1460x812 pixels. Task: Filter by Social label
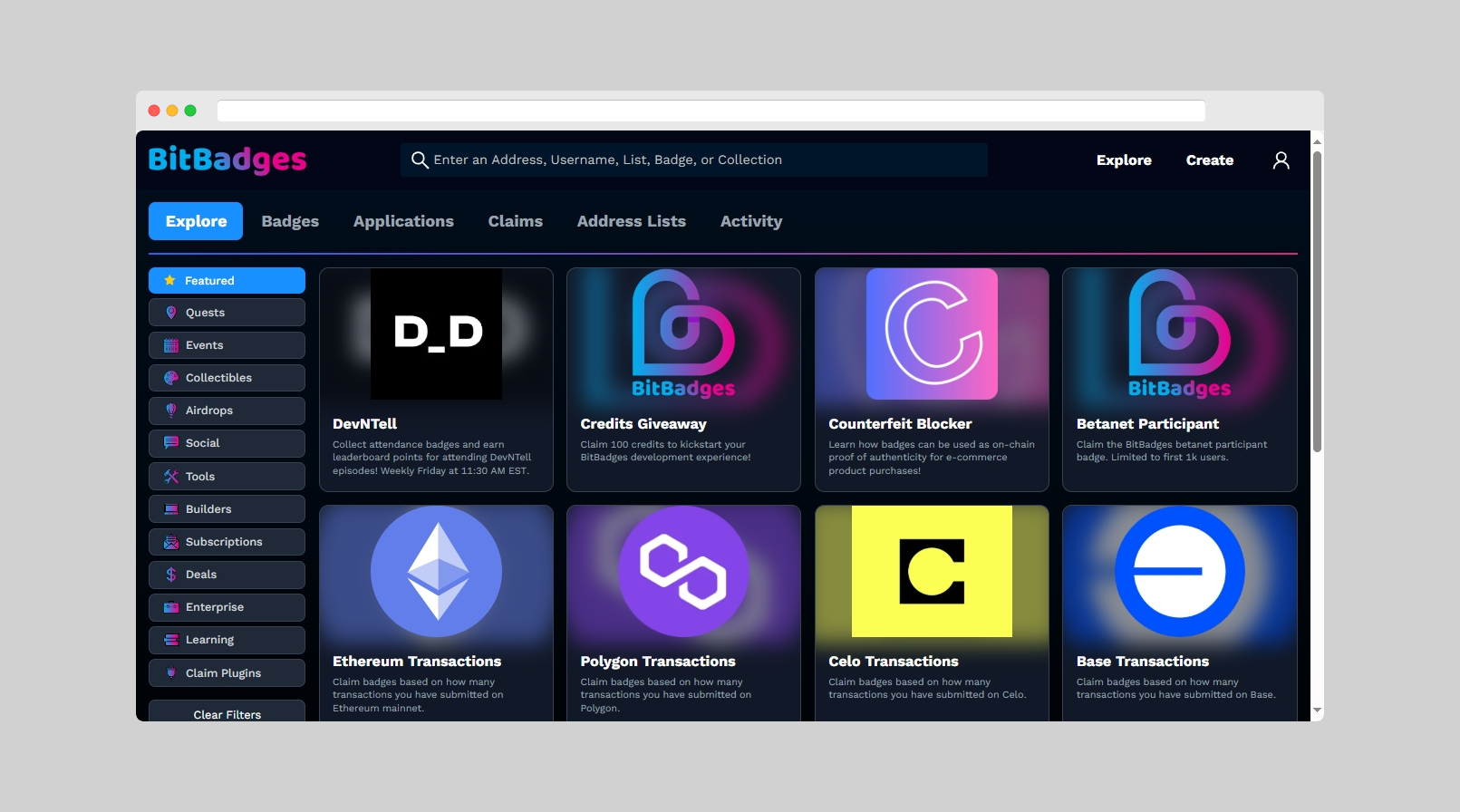(x=202, y=443)
